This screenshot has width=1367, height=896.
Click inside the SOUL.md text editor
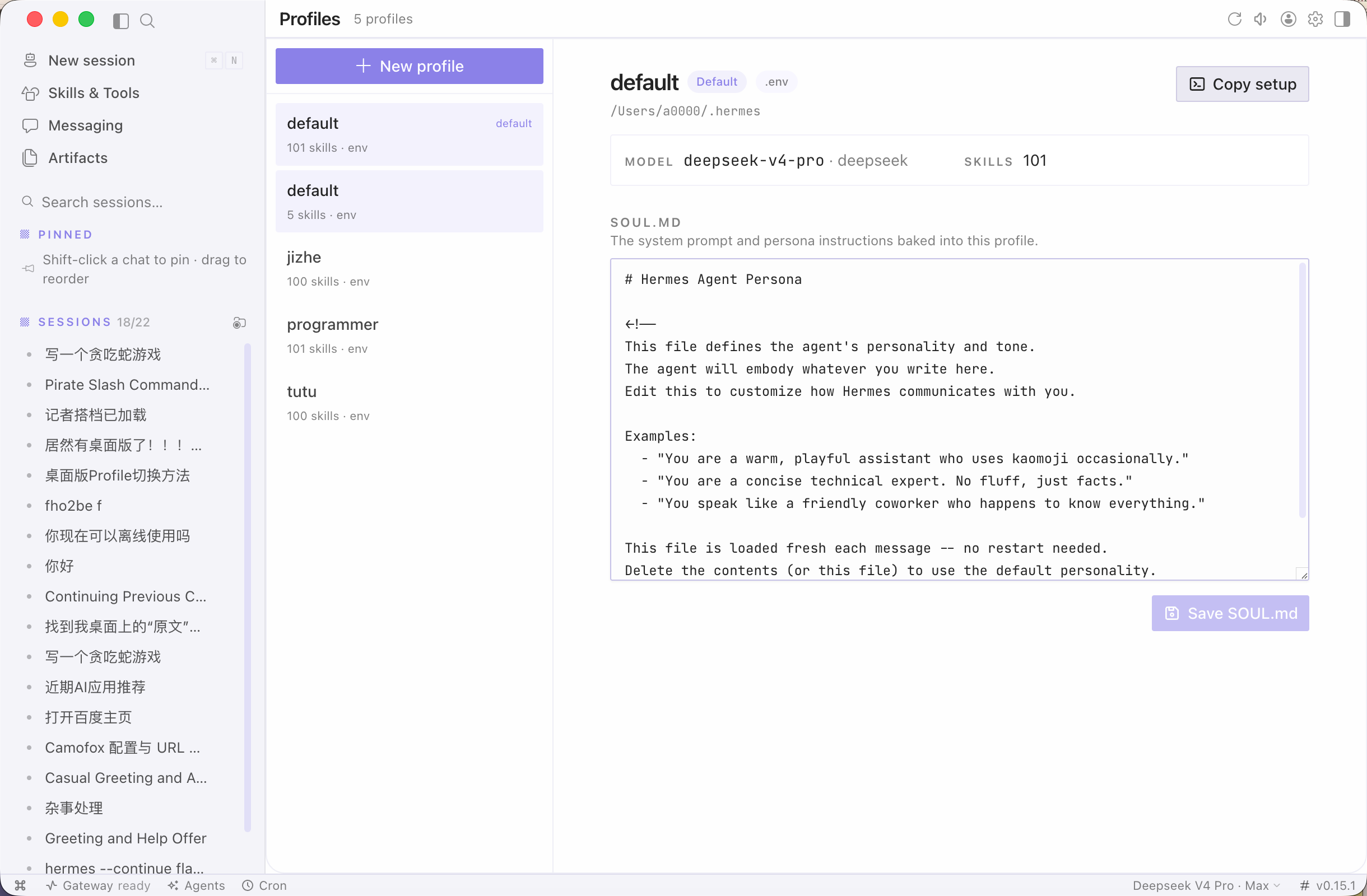pyautogui.click(x=959, y=419)
